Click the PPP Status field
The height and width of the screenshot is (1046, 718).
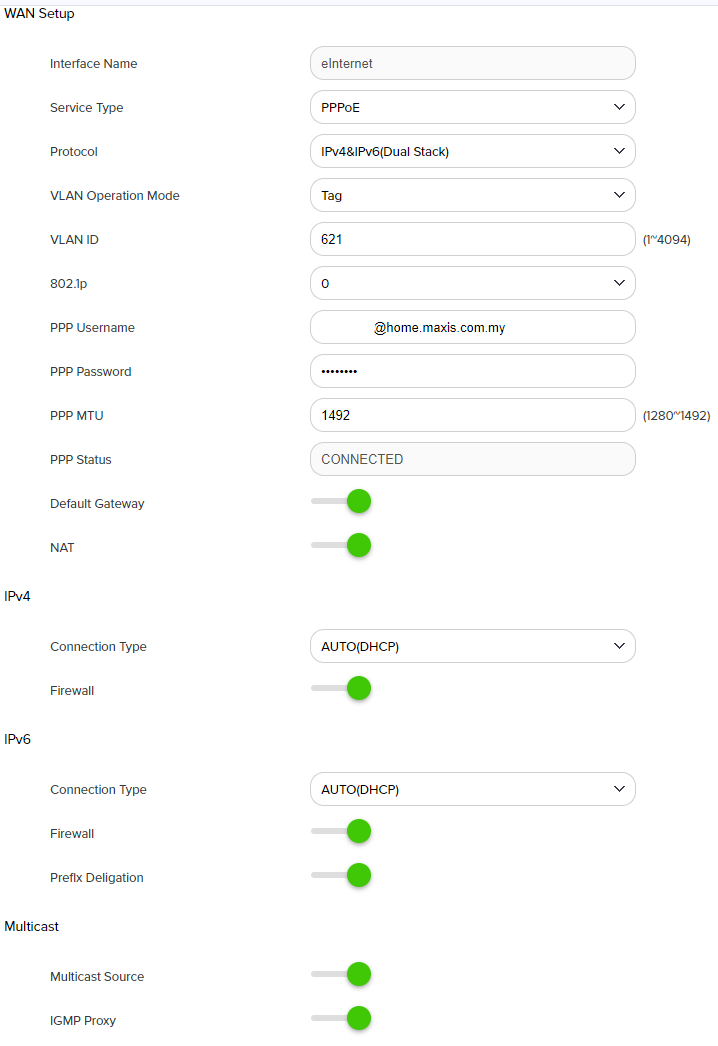[x=472, y=459]
